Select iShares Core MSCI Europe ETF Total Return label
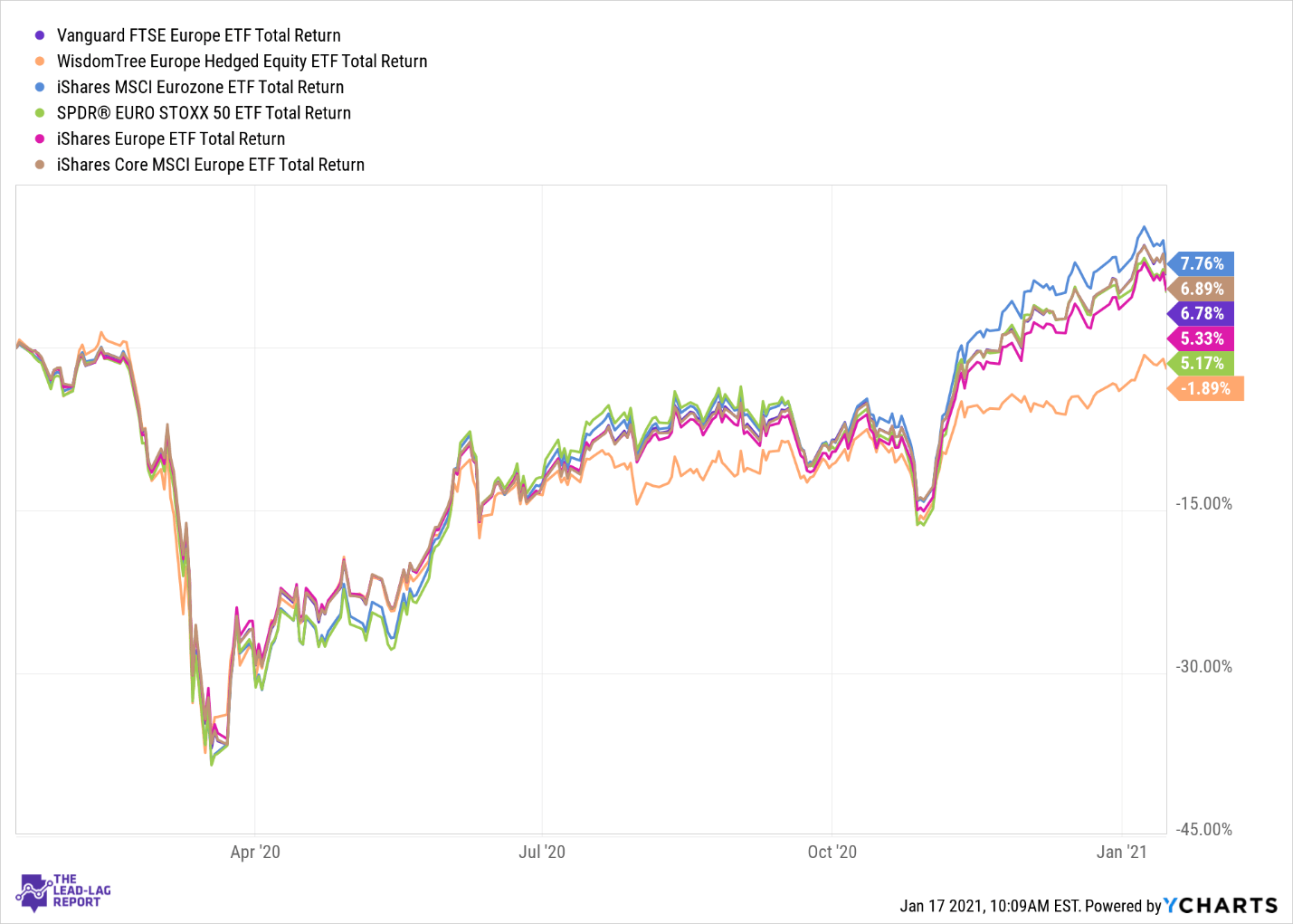Image resolution: width=1293 pixels, height=924 pixels. [x=211, y=165]
